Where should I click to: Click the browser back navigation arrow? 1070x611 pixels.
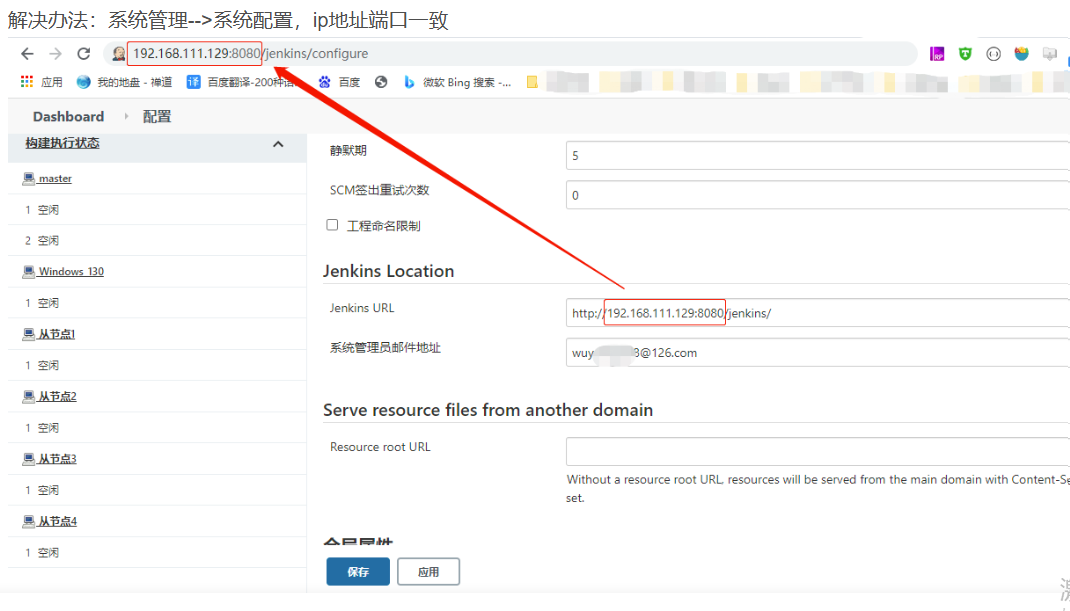click(27, 54)
